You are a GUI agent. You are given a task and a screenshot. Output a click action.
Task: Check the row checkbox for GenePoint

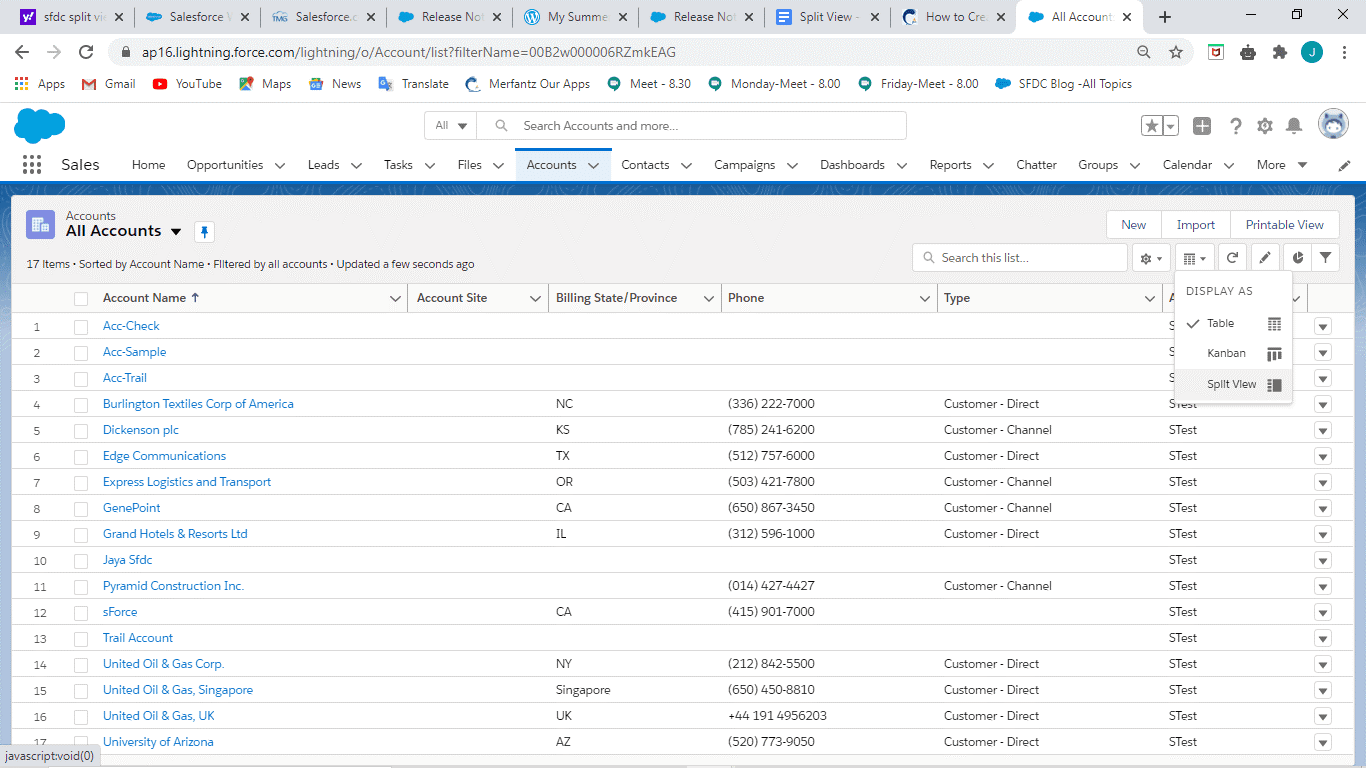coord(81,508)
